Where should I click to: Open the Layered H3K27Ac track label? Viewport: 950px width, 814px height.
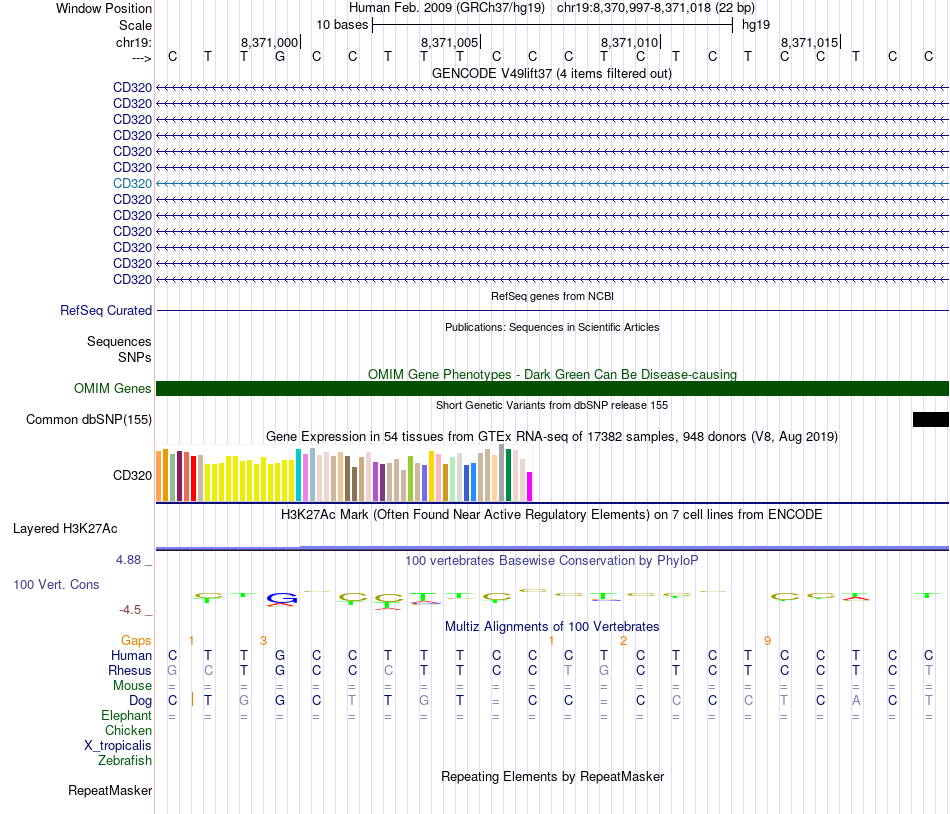tap(65, 529)
